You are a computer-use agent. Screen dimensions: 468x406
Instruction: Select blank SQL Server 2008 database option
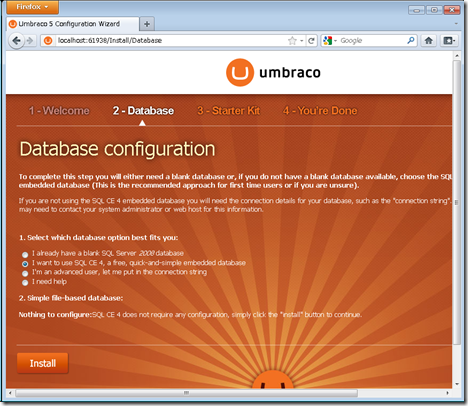(25, 255)
